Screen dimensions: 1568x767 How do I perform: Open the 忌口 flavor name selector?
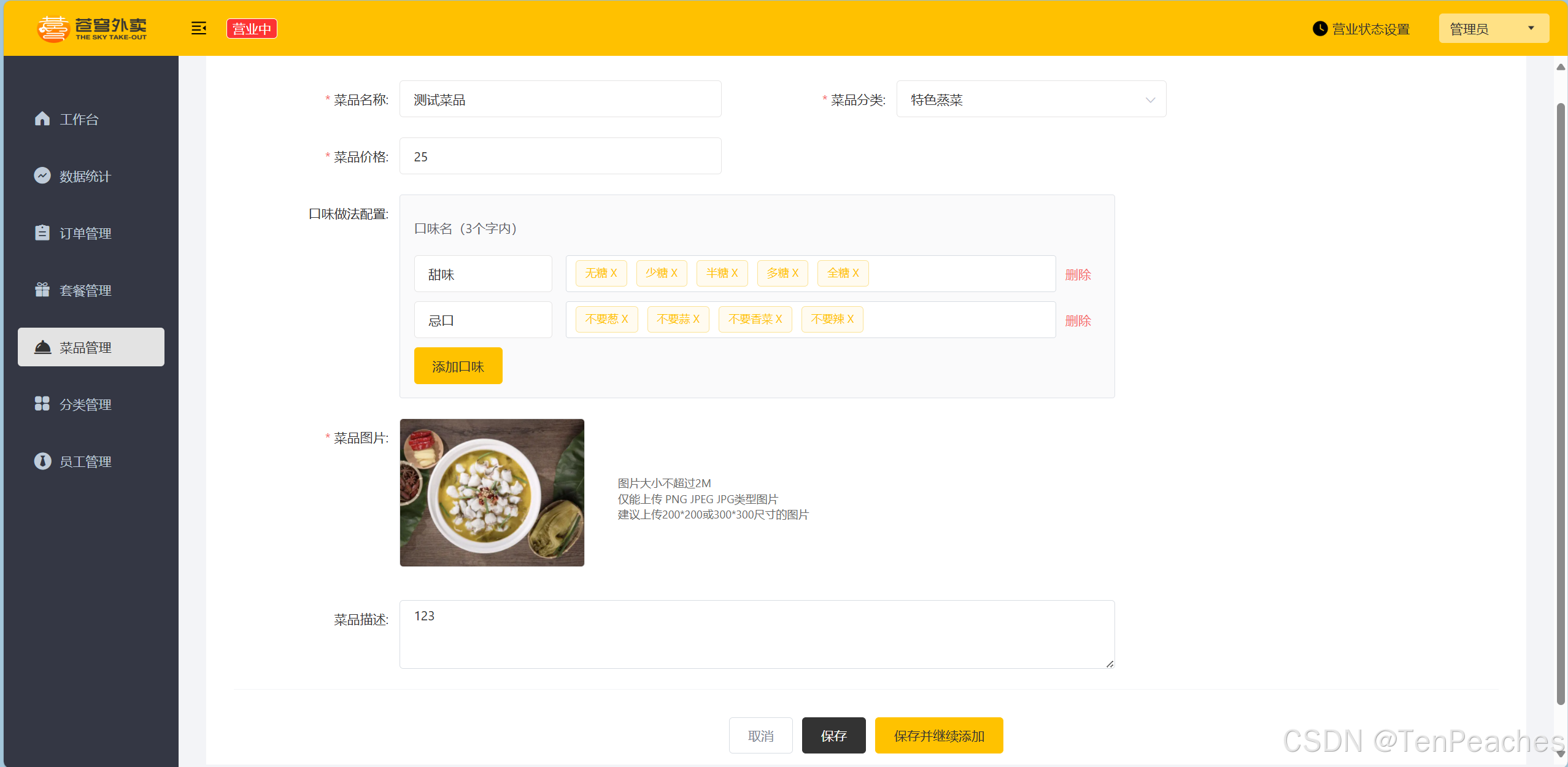click(x=483, y=320)
